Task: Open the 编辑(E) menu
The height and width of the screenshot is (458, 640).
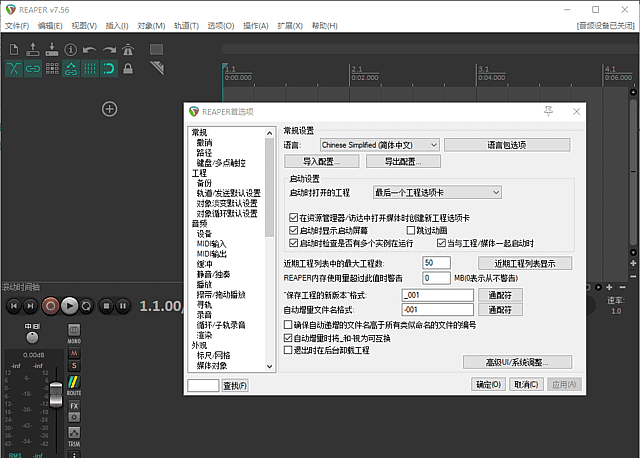Action: pos(50,26)
